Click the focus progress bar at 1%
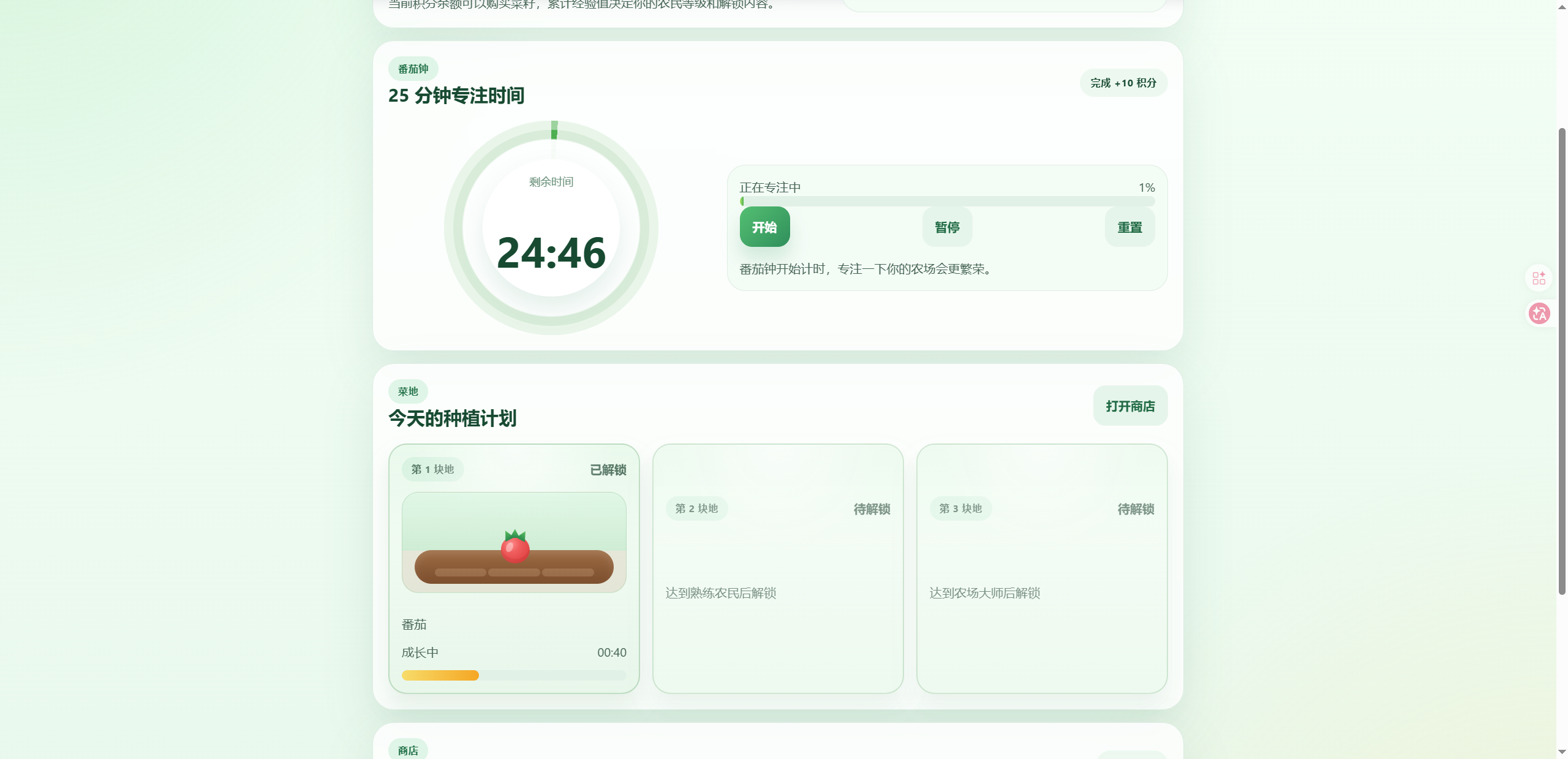Image resolution: width=1568 pixels, height=759 pixels. 947,202
